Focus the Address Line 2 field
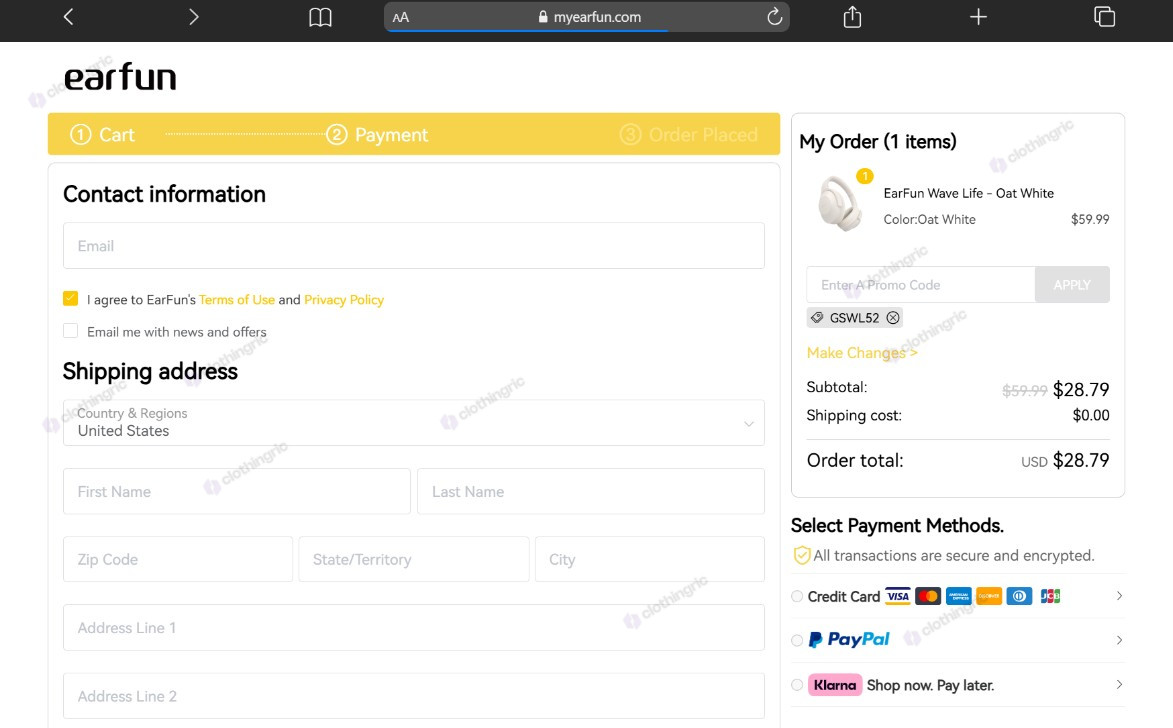The height and width of the screenshot is (728, 1173). 414,696
